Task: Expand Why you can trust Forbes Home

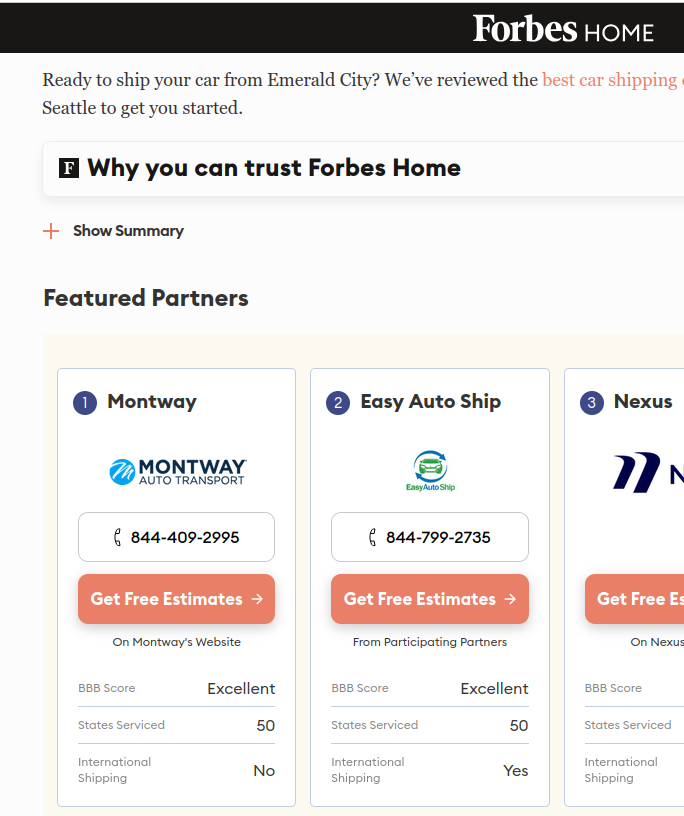Action: click(x=273, y=168)
